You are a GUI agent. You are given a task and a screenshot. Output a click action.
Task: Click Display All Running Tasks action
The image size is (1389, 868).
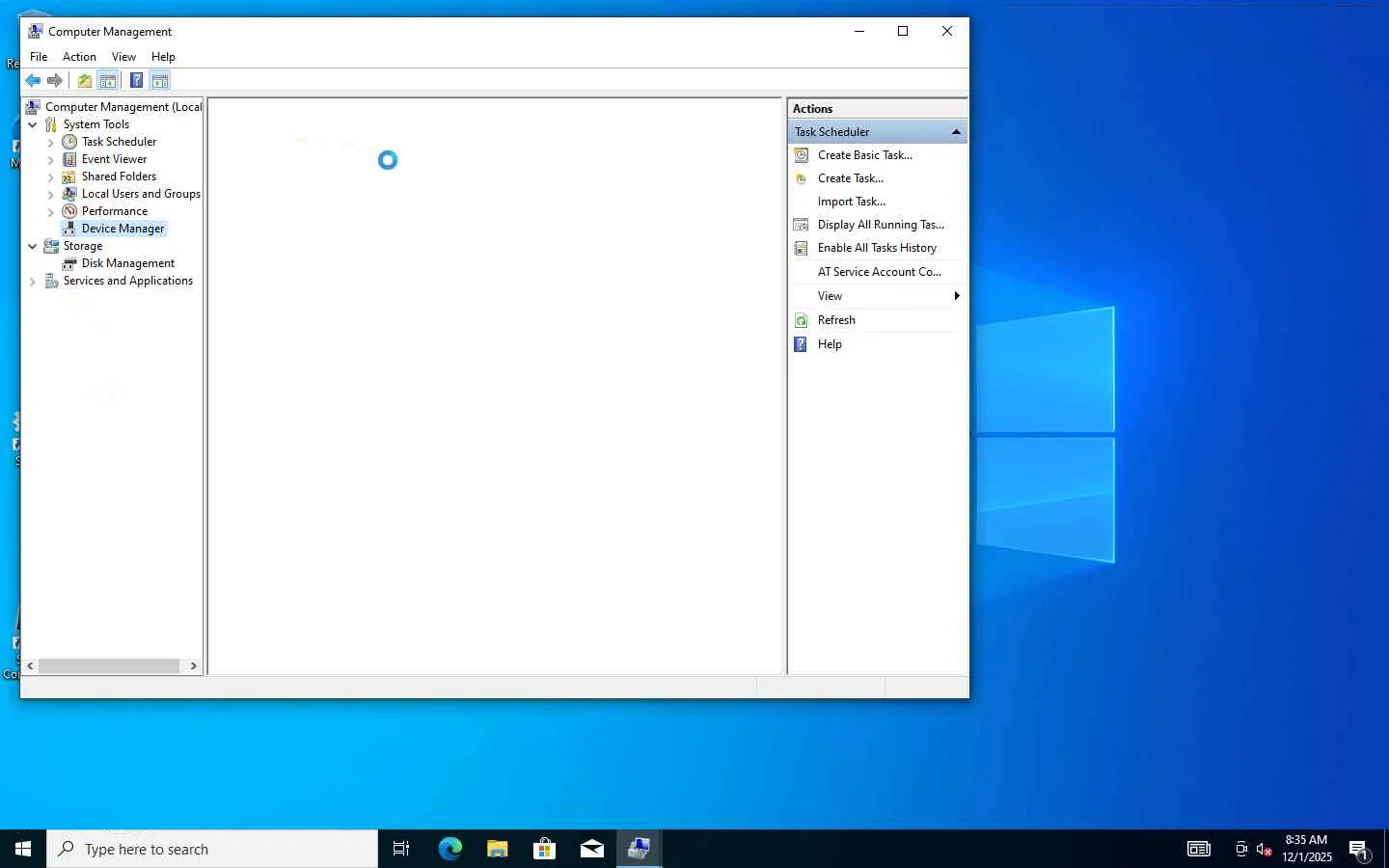pyautogui.click(x=881, y=225)
